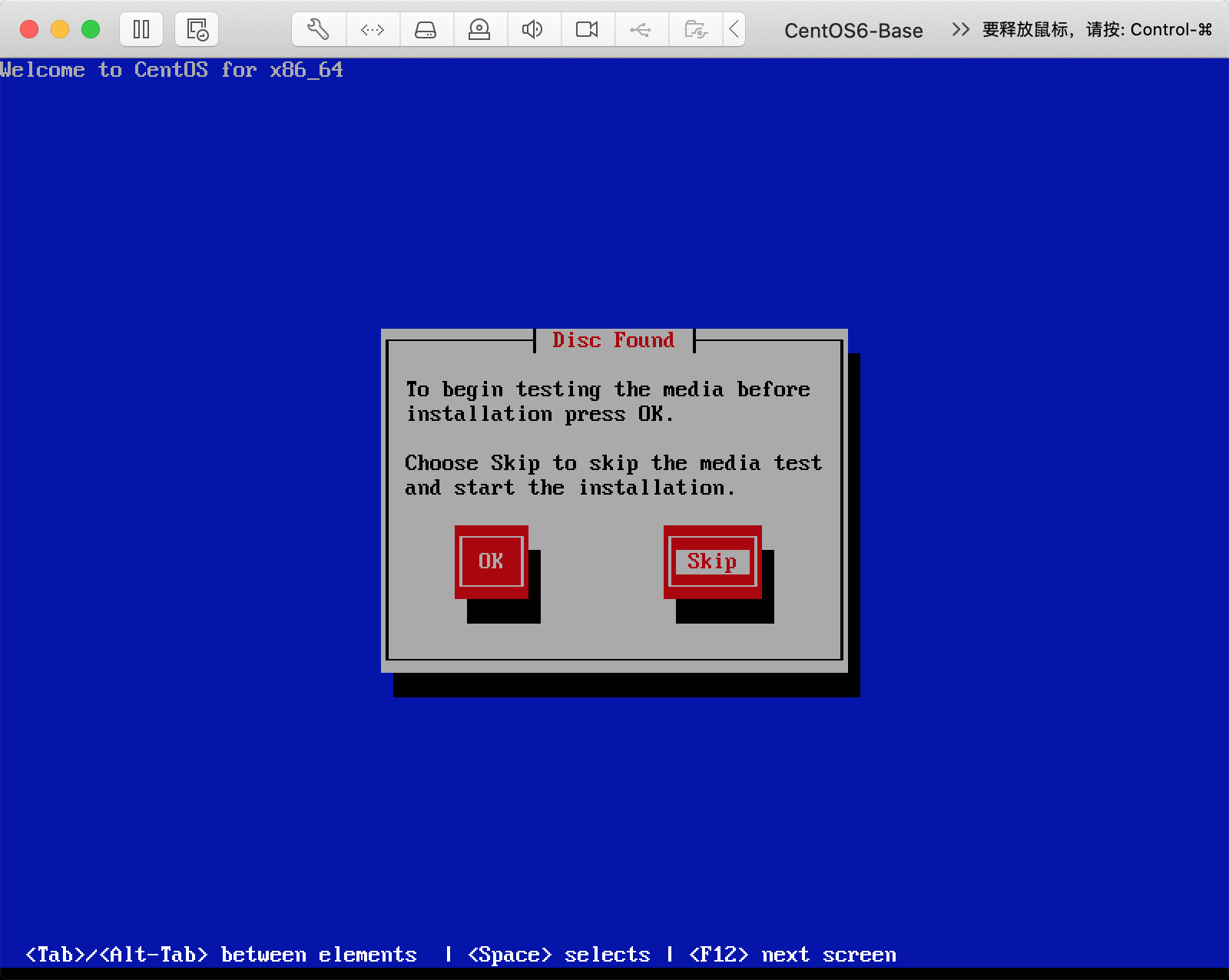Click the CentOS6-Base window title
This screenshot has width=1229, height=980.
853,31
